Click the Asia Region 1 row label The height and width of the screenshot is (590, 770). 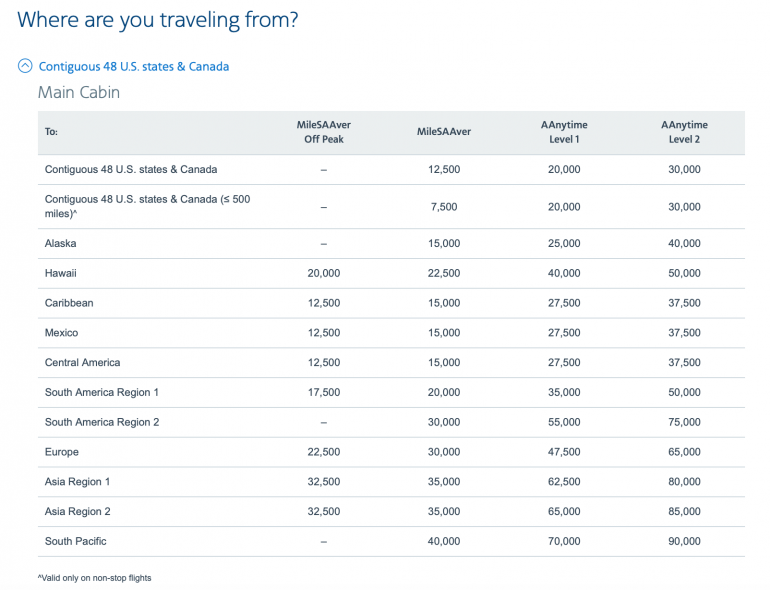click(78, 482)
